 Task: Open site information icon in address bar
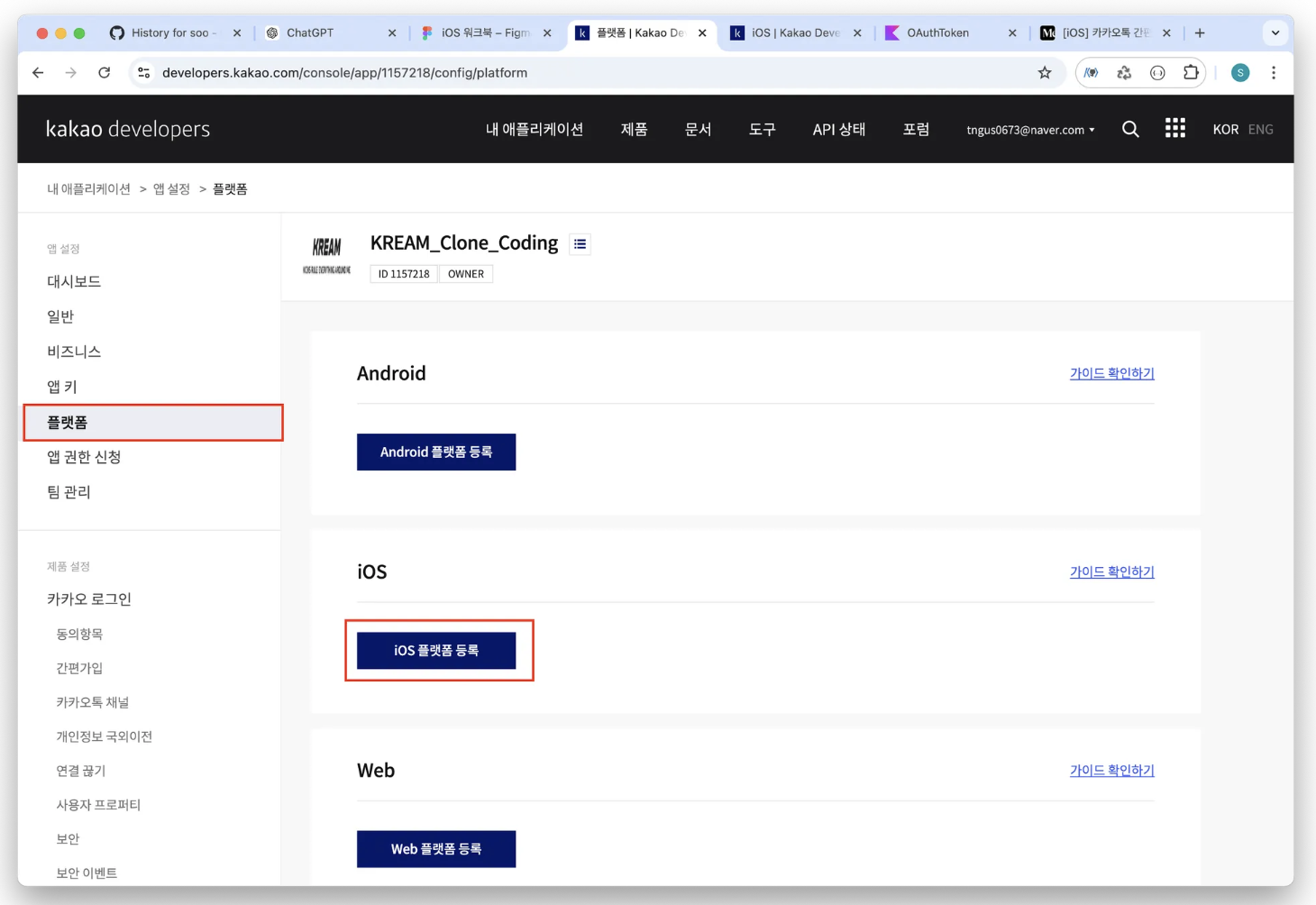click(x=143, y=73)
